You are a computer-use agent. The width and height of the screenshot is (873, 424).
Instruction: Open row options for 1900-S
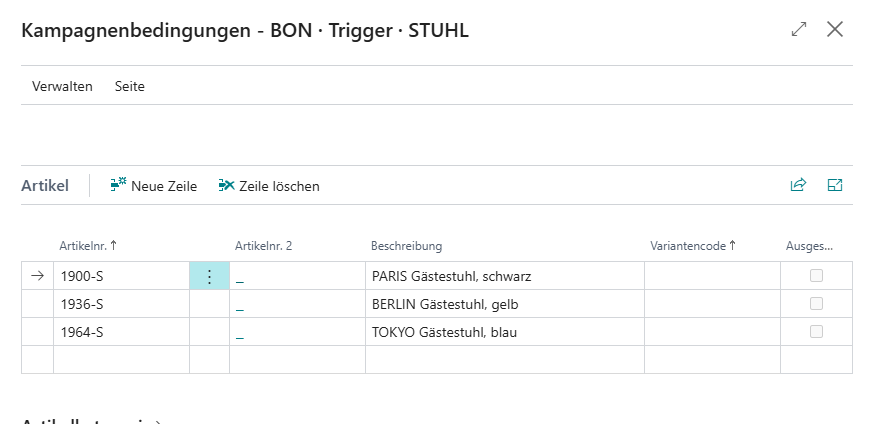[x=209, y=276]
